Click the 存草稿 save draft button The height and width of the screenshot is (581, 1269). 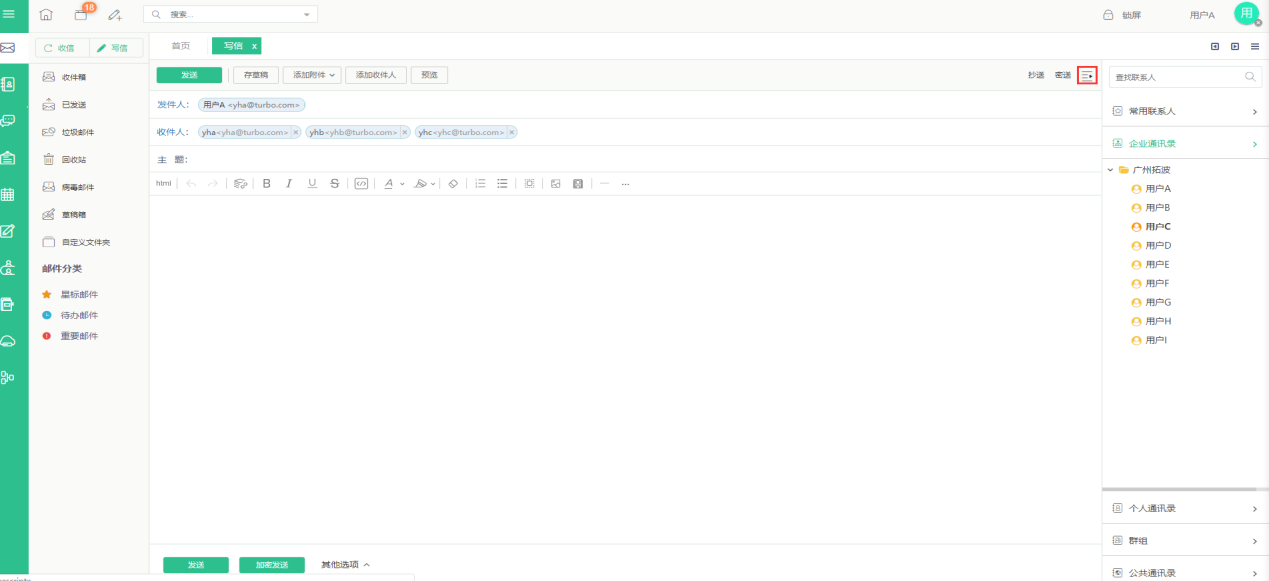click(x=256, y=75)
